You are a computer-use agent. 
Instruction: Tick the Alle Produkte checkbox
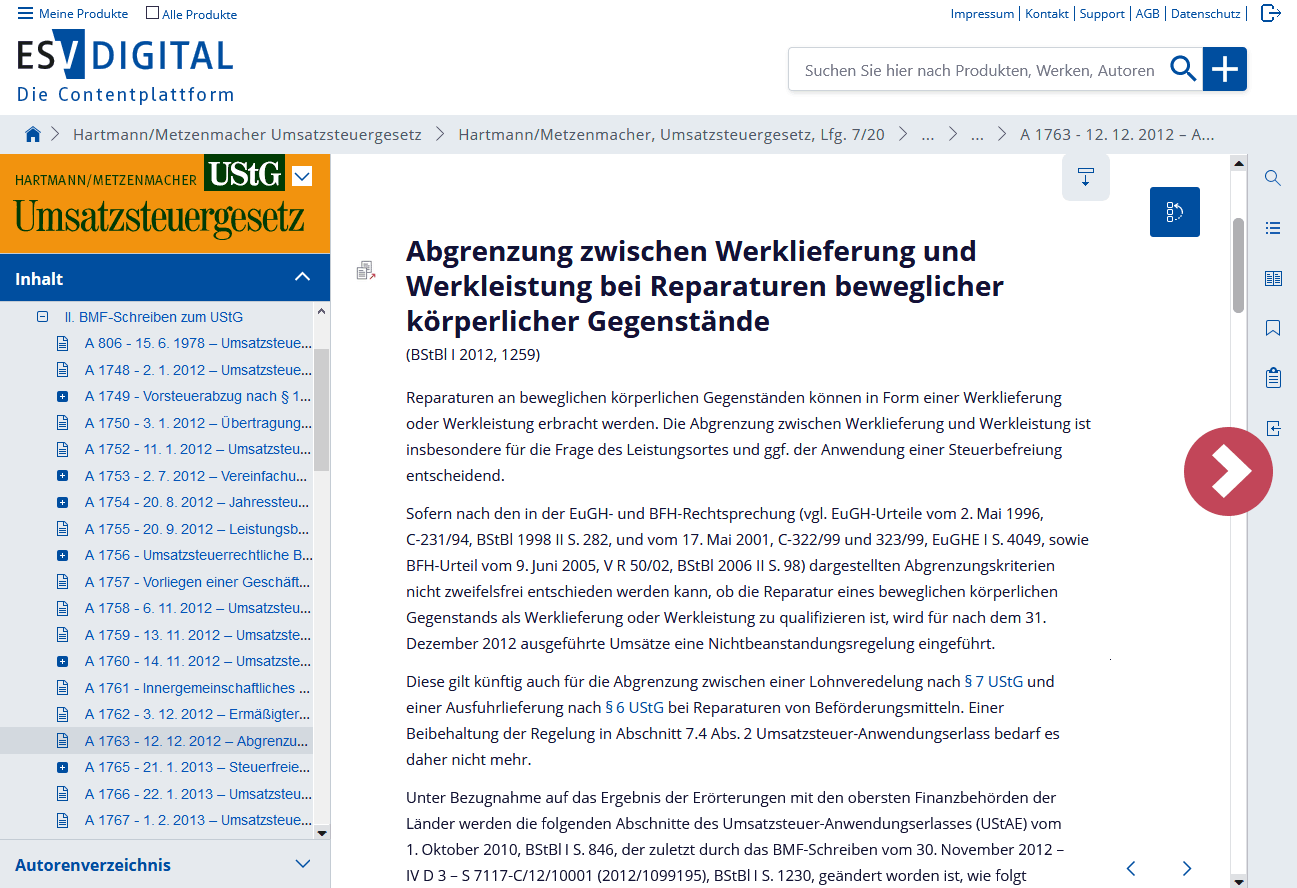(153, 13)
